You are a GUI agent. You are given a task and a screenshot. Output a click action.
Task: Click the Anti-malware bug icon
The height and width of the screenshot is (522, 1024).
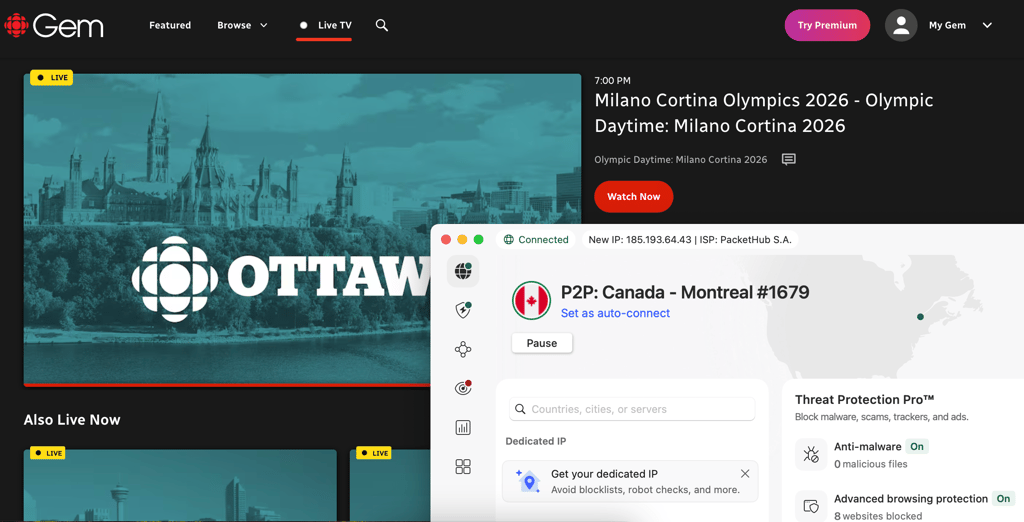(811, 455)
